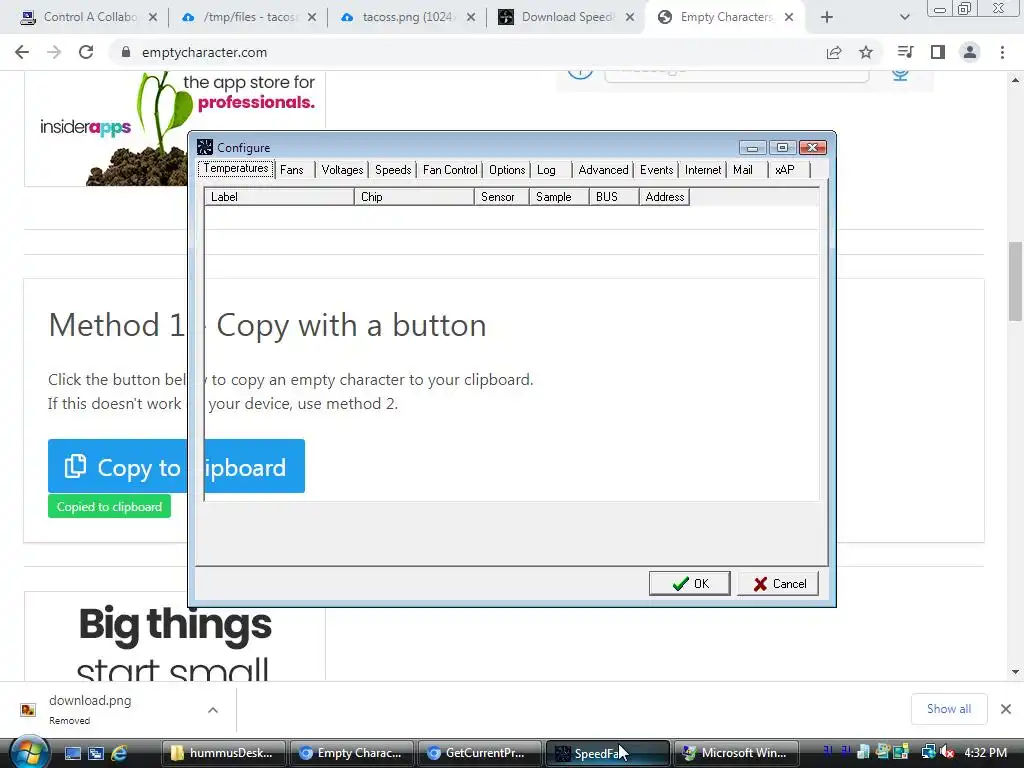
Task: Open a new Chrome tab
Action: (827, 17)
